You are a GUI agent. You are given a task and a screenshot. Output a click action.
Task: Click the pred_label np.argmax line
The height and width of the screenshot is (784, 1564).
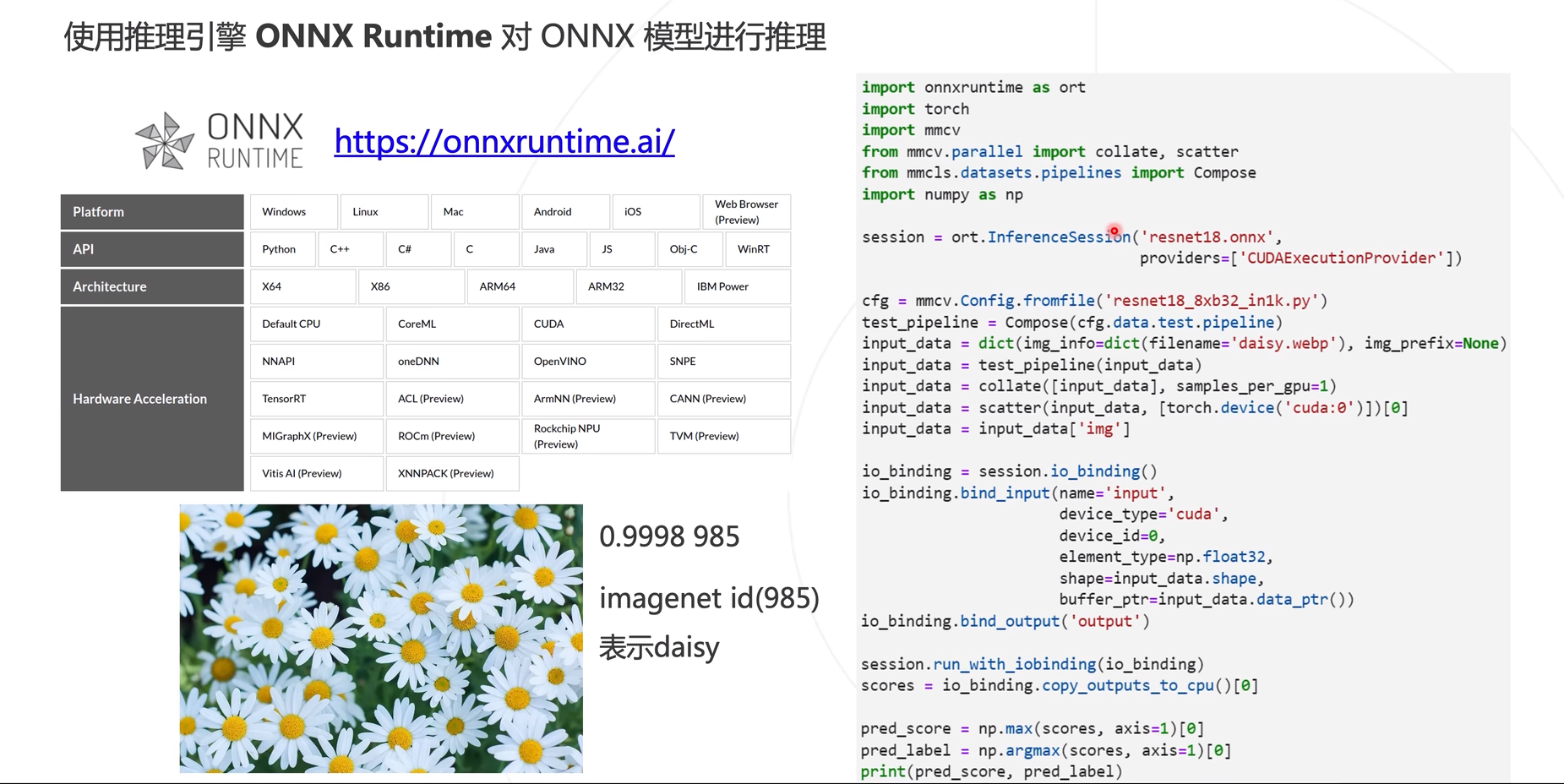tap(1046, 750)
